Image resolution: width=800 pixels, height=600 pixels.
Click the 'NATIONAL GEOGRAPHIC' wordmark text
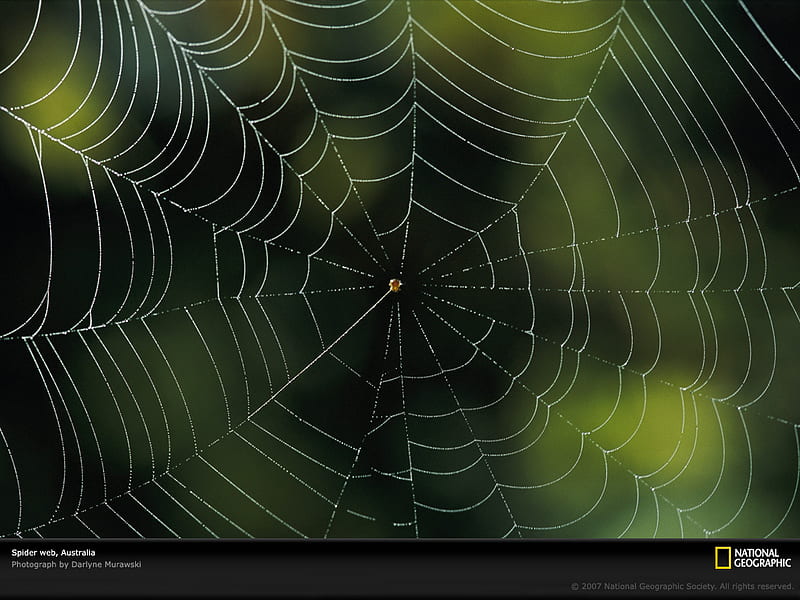762,558
